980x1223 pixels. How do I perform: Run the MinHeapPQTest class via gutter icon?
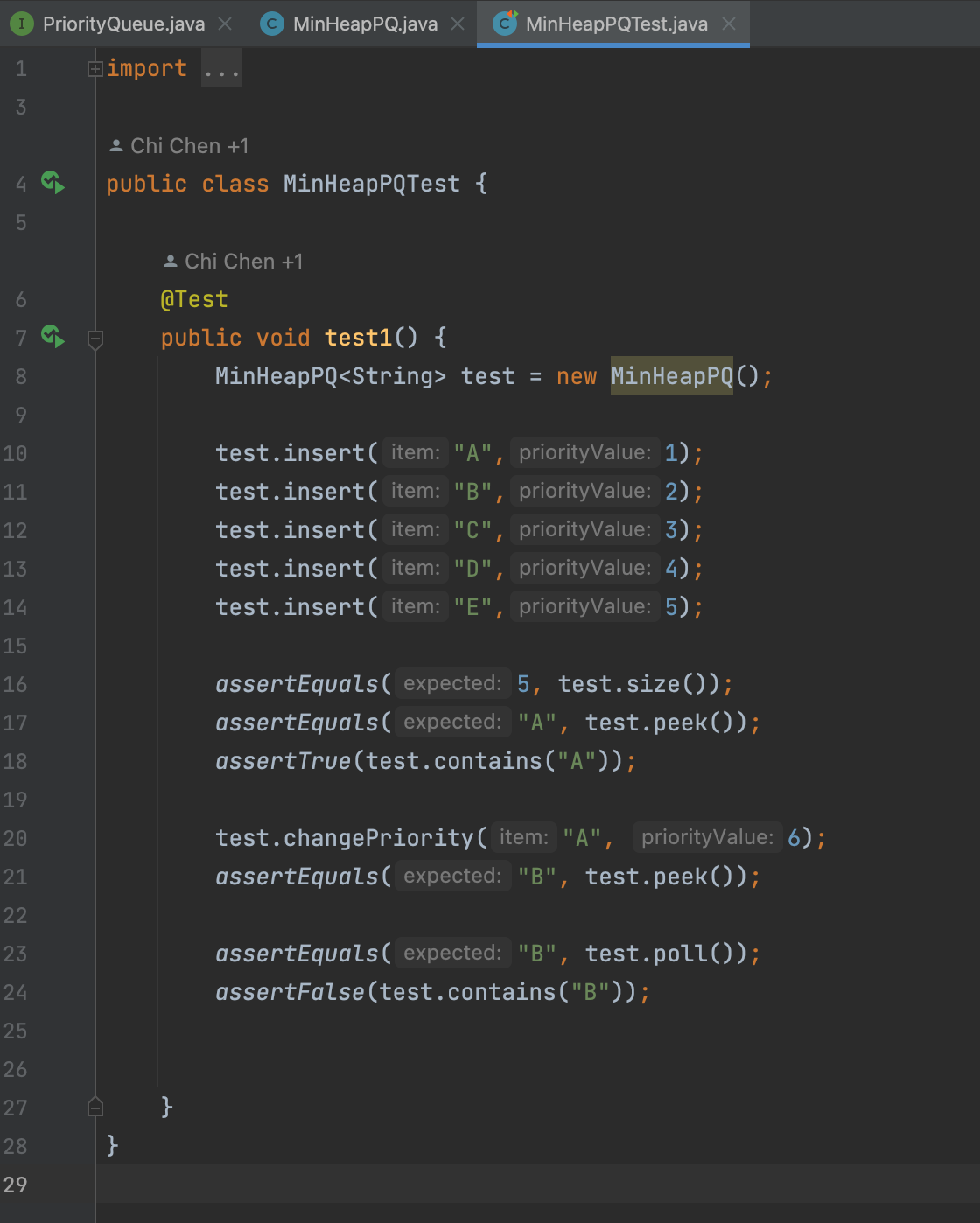tap(52, 183)
